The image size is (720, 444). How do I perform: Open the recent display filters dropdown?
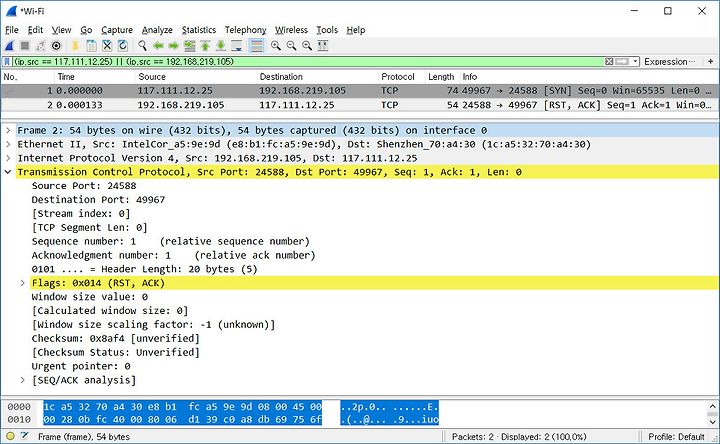tap(635, 62)
